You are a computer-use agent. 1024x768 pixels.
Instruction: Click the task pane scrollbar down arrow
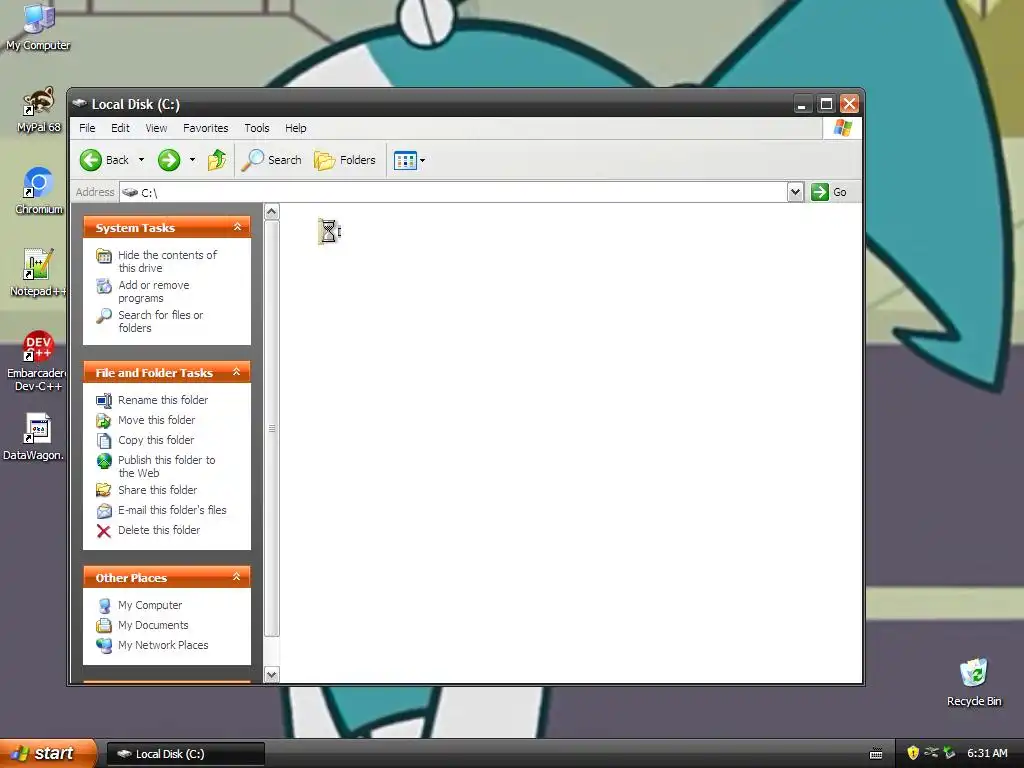coord(272,675)
